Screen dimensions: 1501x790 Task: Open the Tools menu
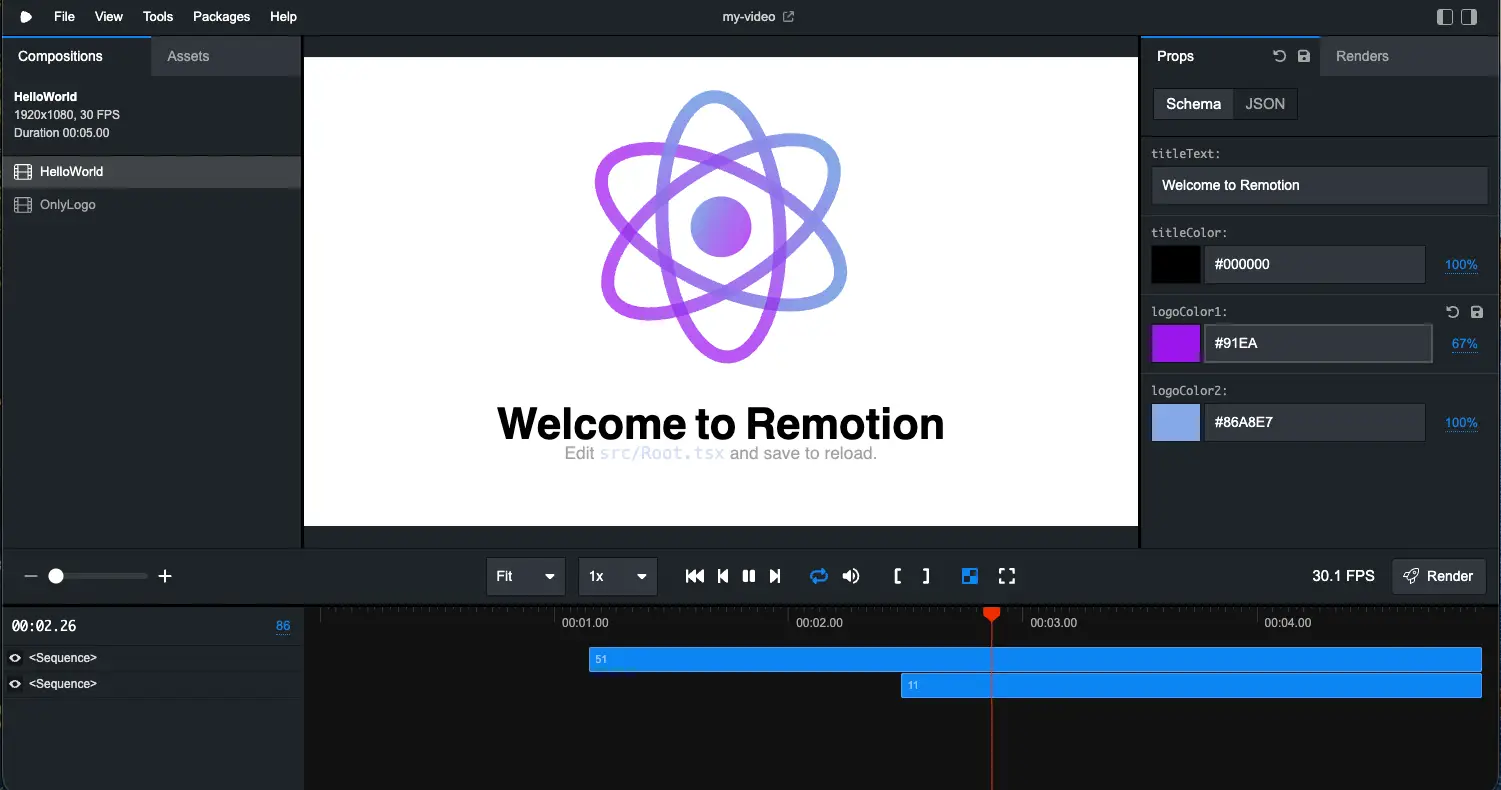pyautogui.click(x=158, y=17)
